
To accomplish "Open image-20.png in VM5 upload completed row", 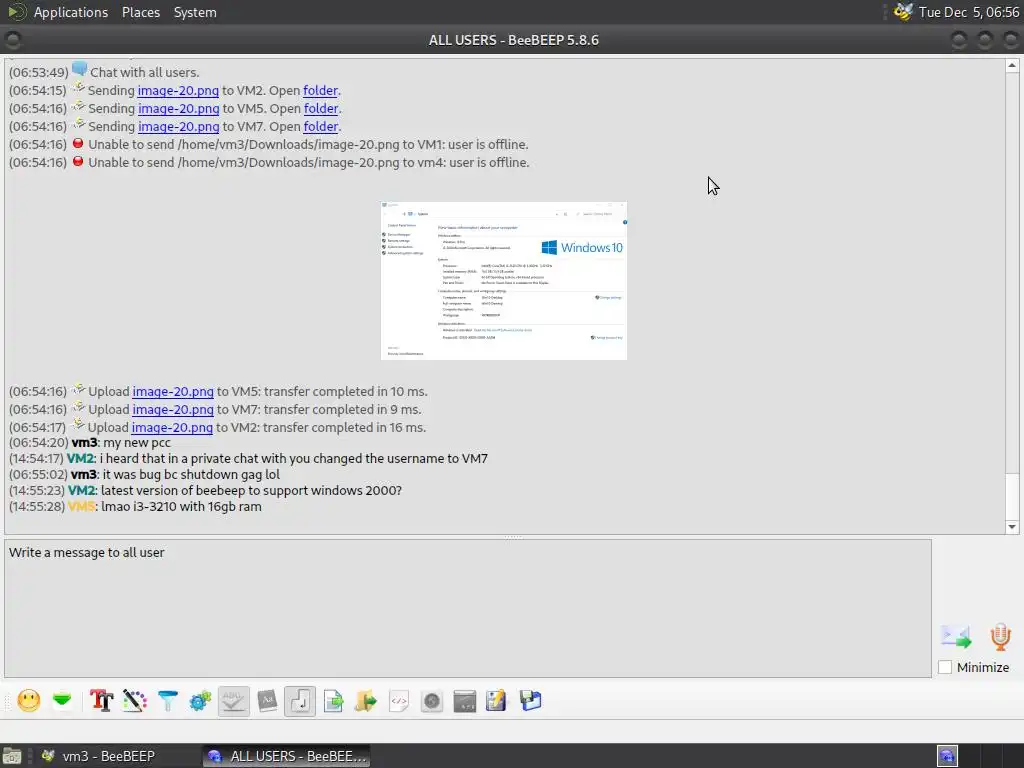I will (x=172, y=392).
